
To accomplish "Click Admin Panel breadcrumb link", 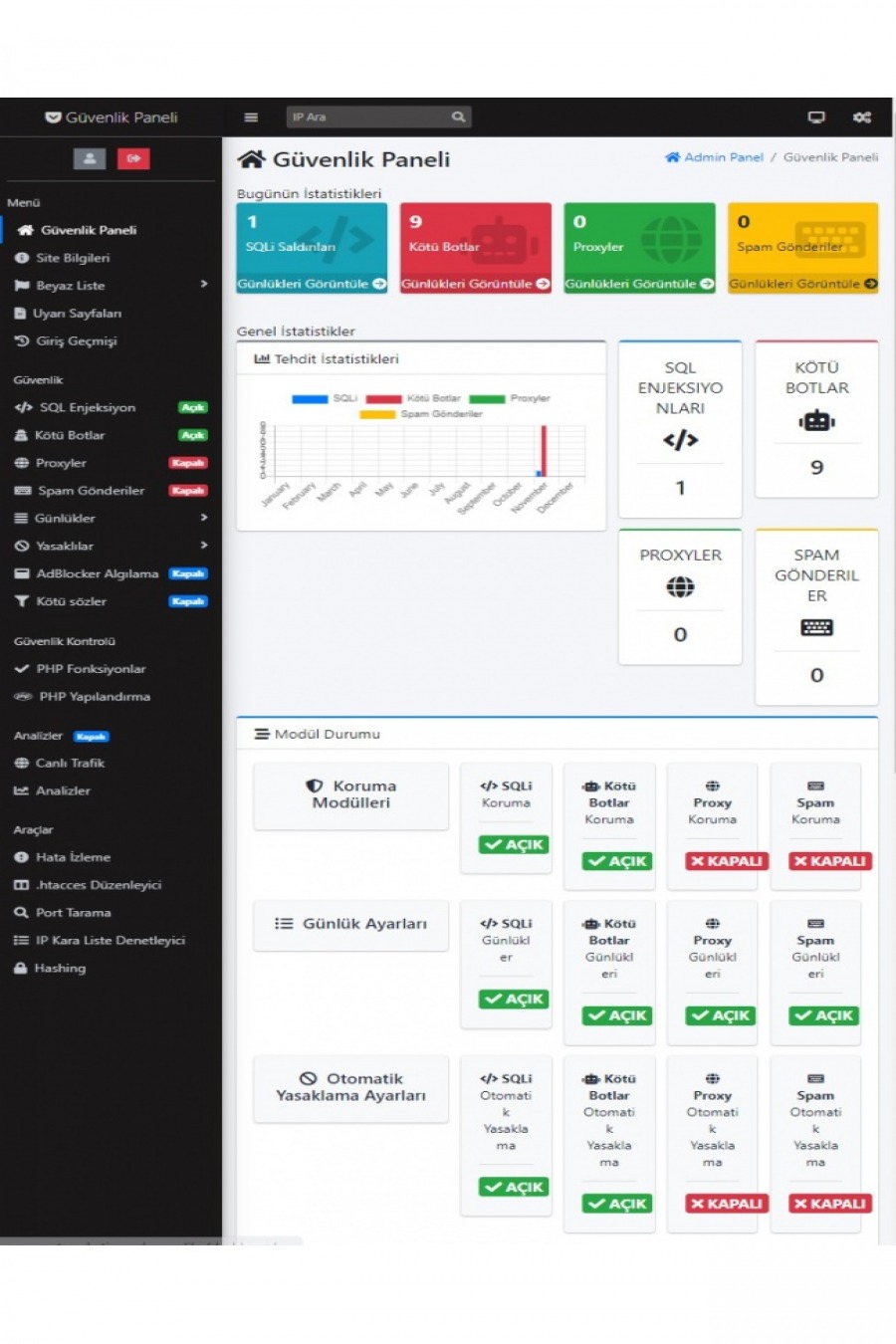I will 714,157.
